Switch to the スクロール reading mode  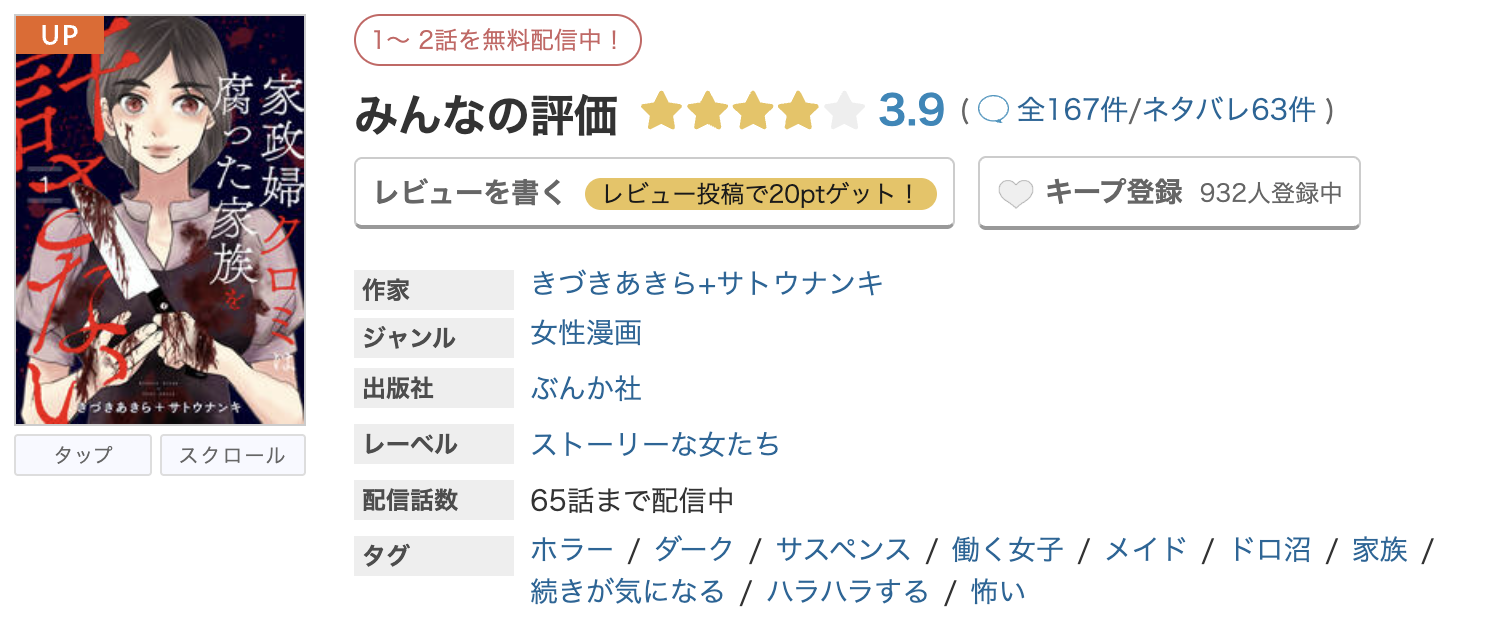tap(232, 455)
